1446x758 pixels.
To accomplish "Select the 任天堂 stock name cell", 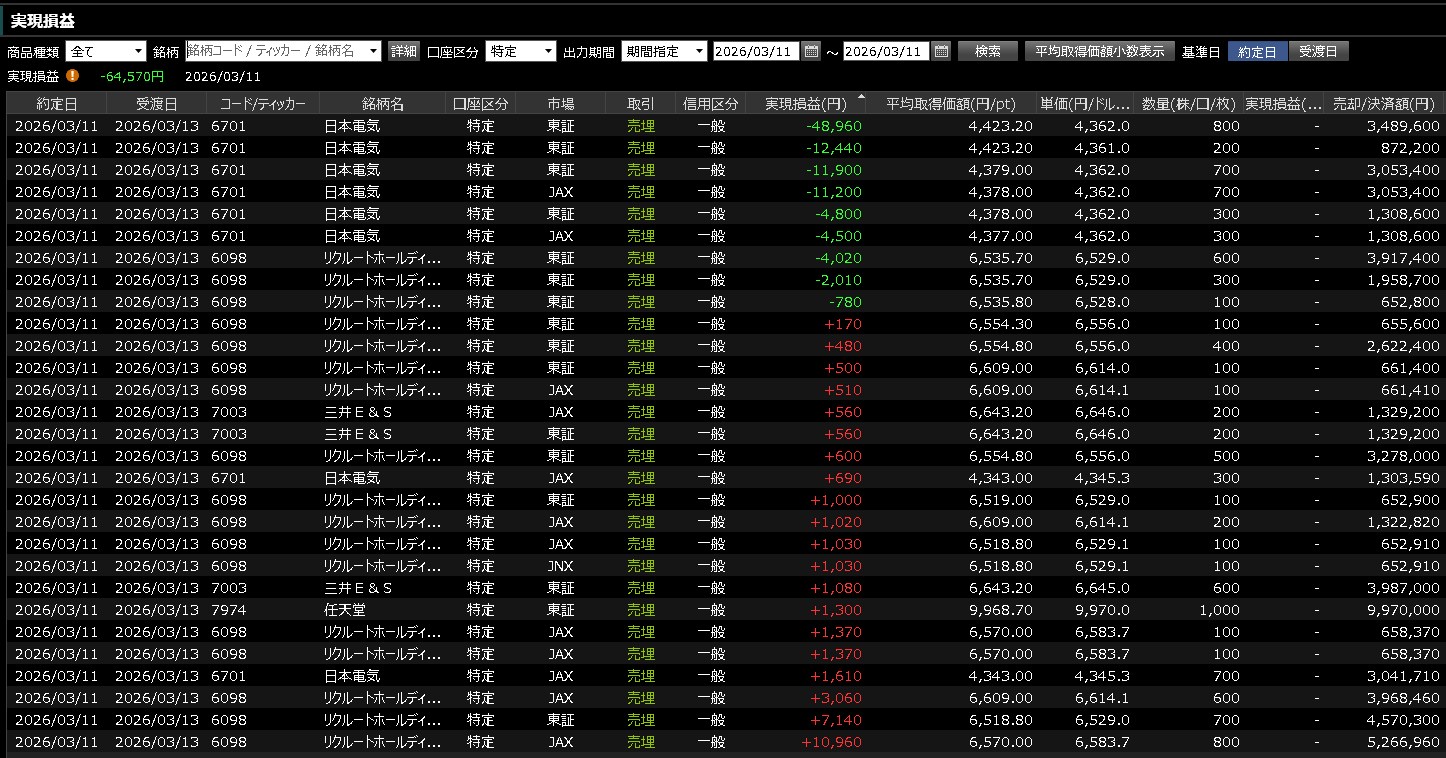I will click(x=345, y=610).
